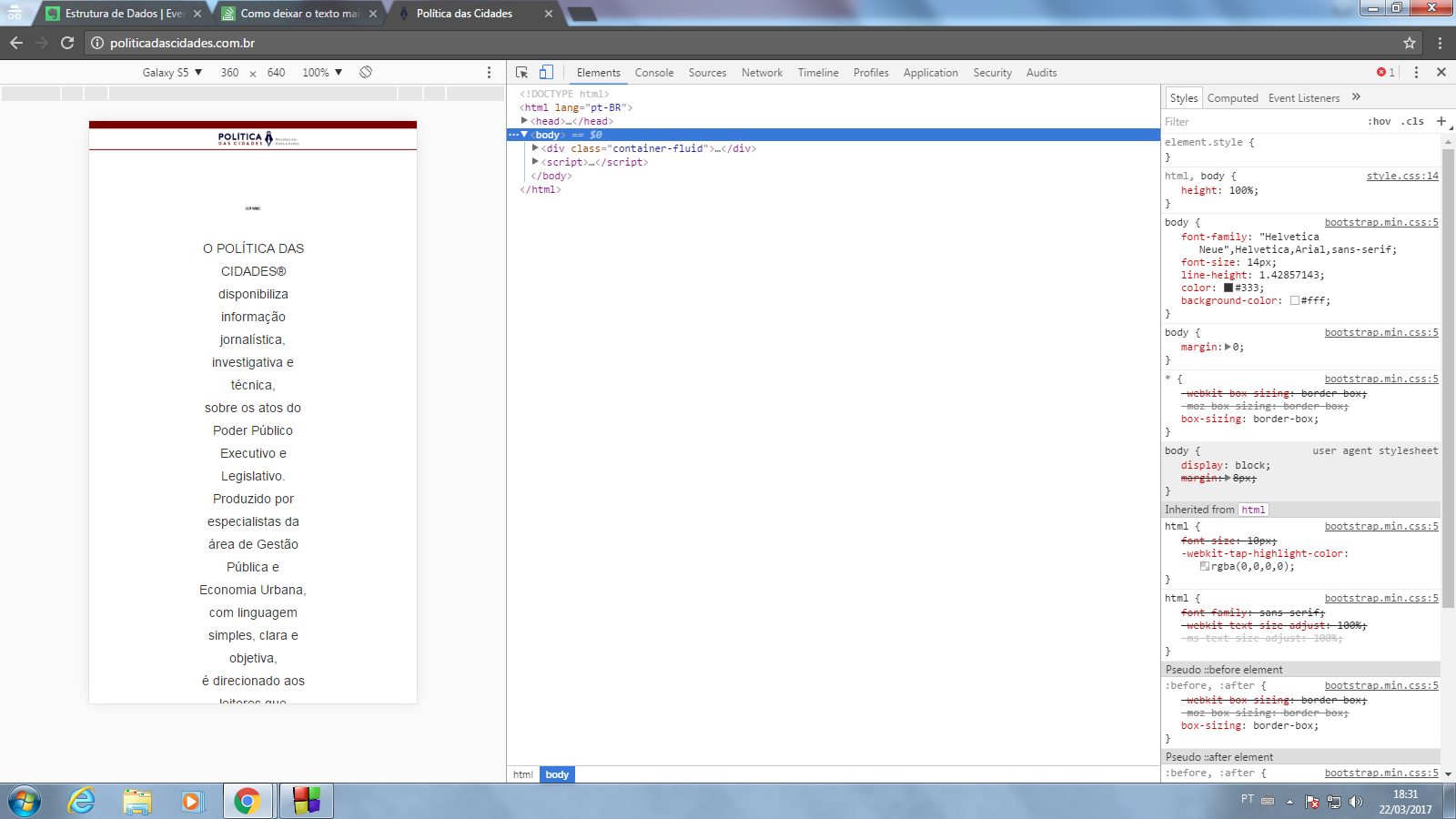
Task: Open the DevTools customize menu
Action: click(1416, 72)
